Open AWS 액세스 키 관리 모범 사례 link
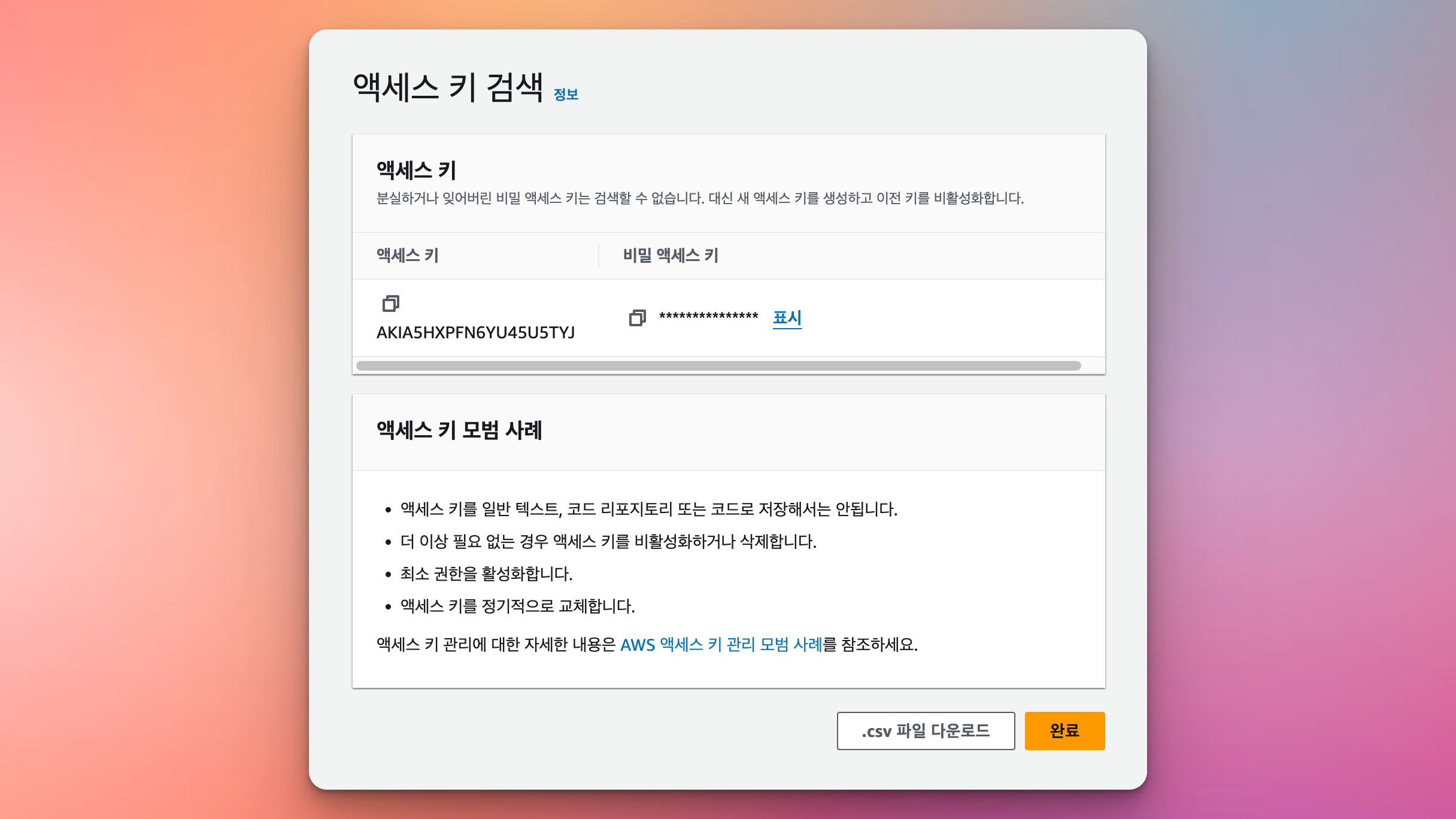This screenshot has width=1456, height=819. 721,645
